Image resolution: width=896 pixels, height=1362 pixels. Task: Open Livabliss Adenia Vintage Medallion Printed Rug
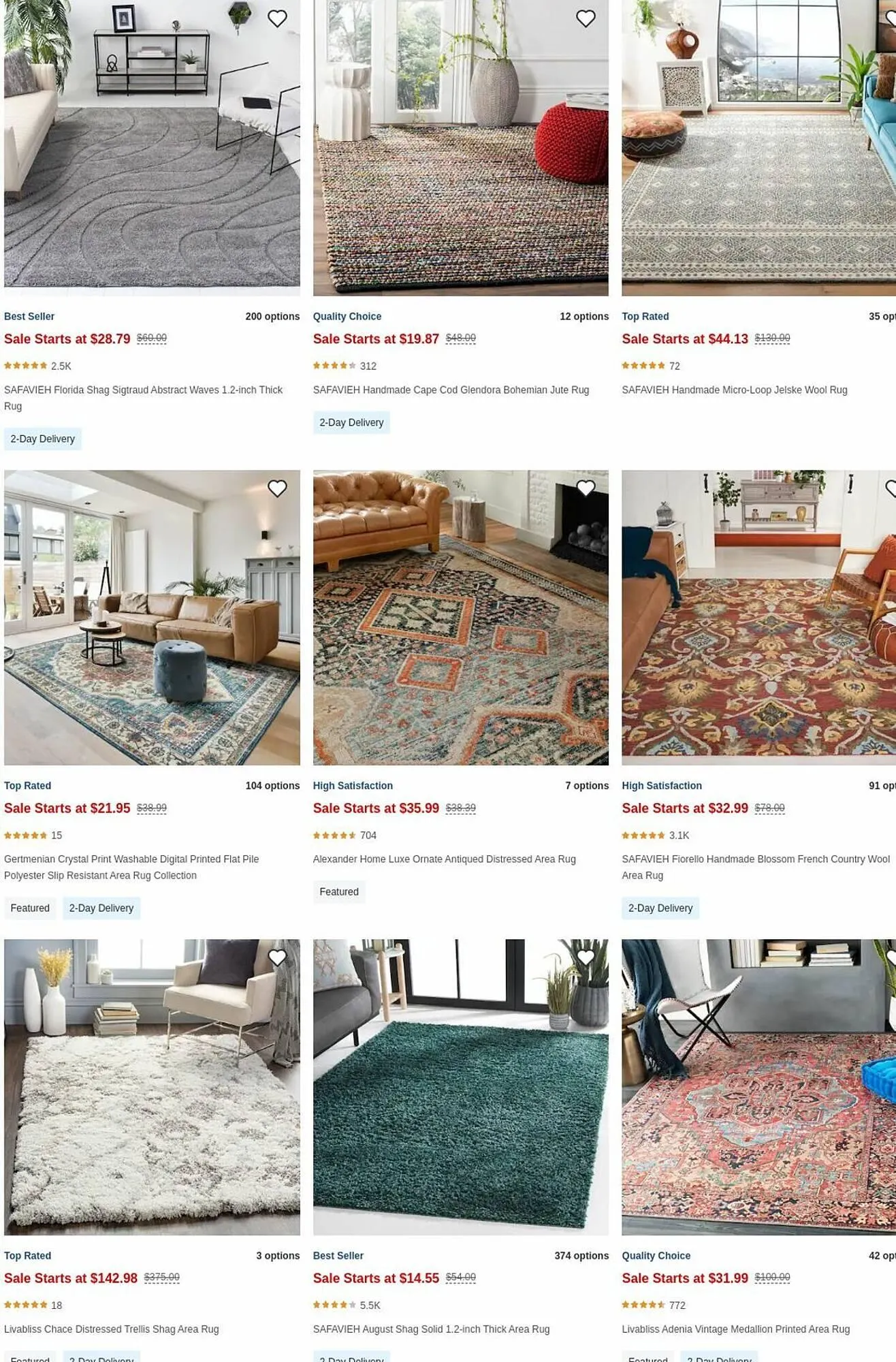pyautogui.click(x=735, y=1329)
